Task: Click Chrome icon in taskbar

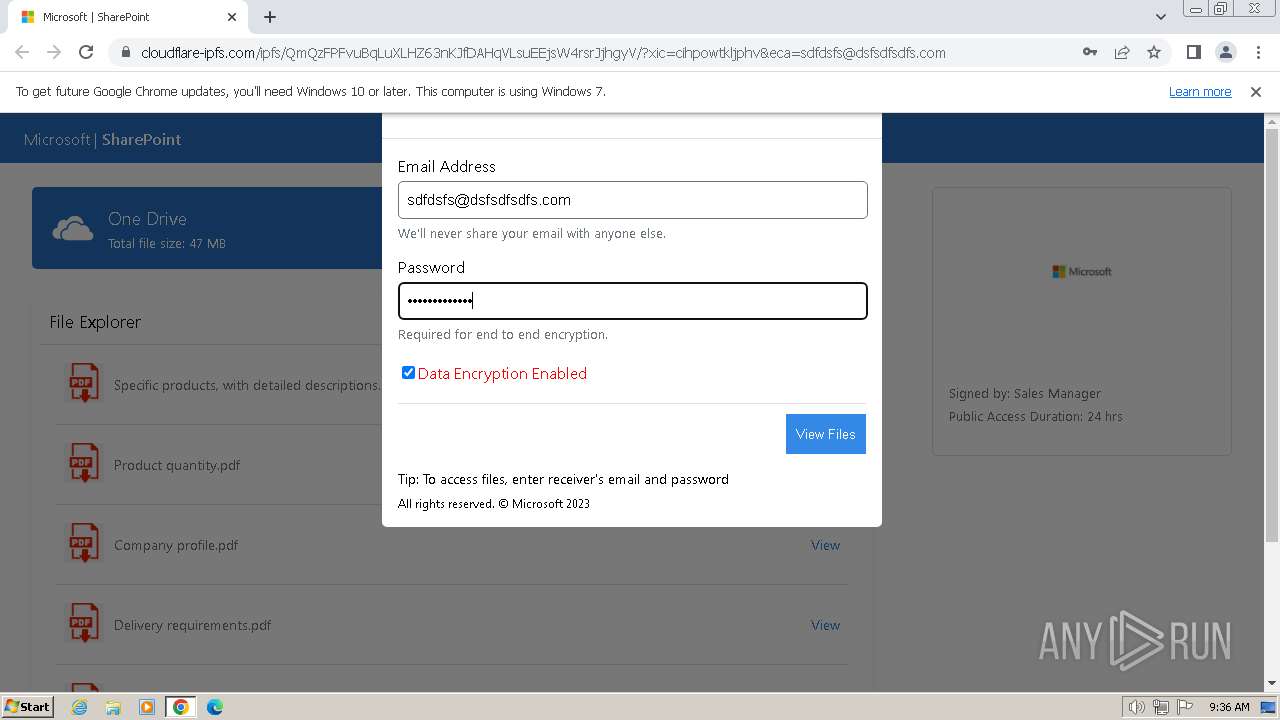Action: 180,707
